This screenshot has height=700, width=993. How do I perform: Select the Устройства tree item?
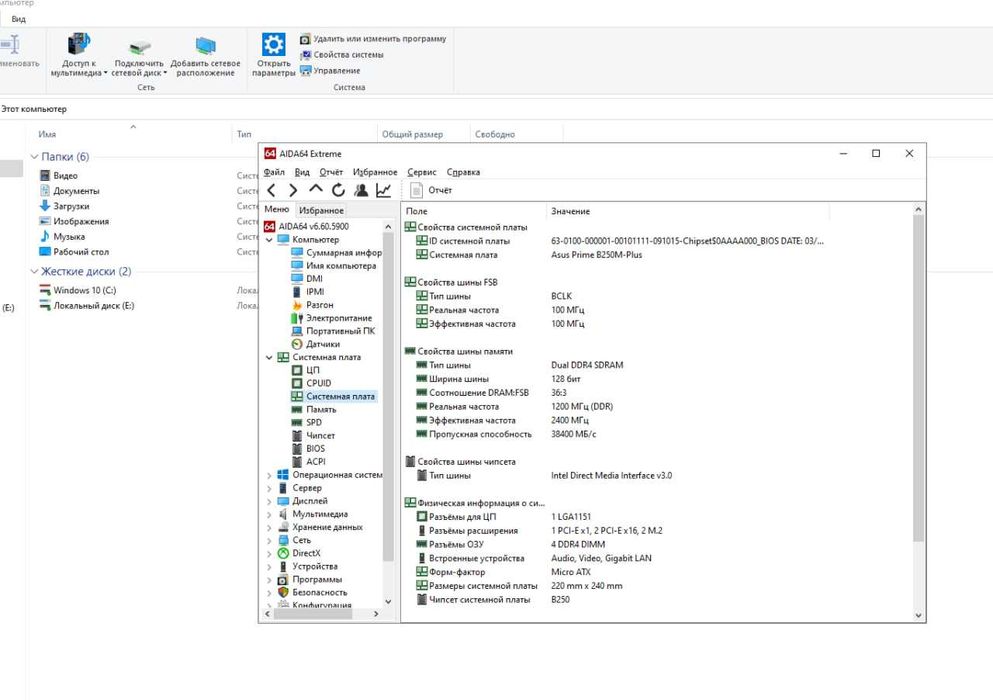[308, 566]
